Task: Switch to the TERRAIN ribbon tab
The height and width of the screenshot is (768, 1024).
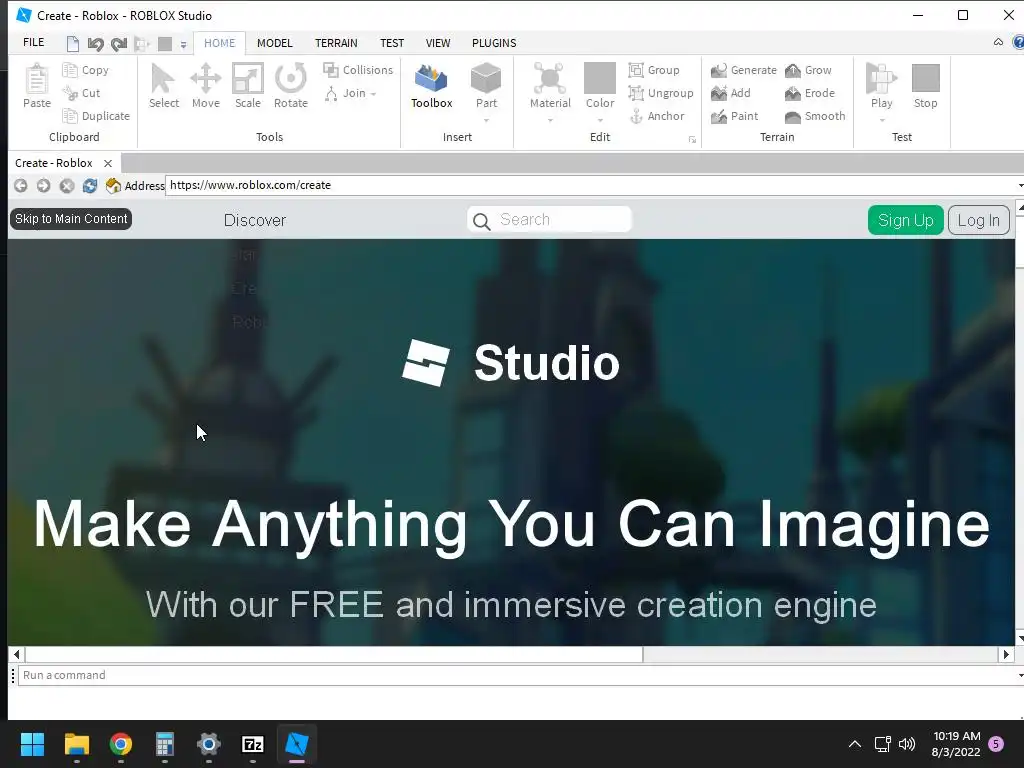Action: pyautogui.click(x=336, y=43)
